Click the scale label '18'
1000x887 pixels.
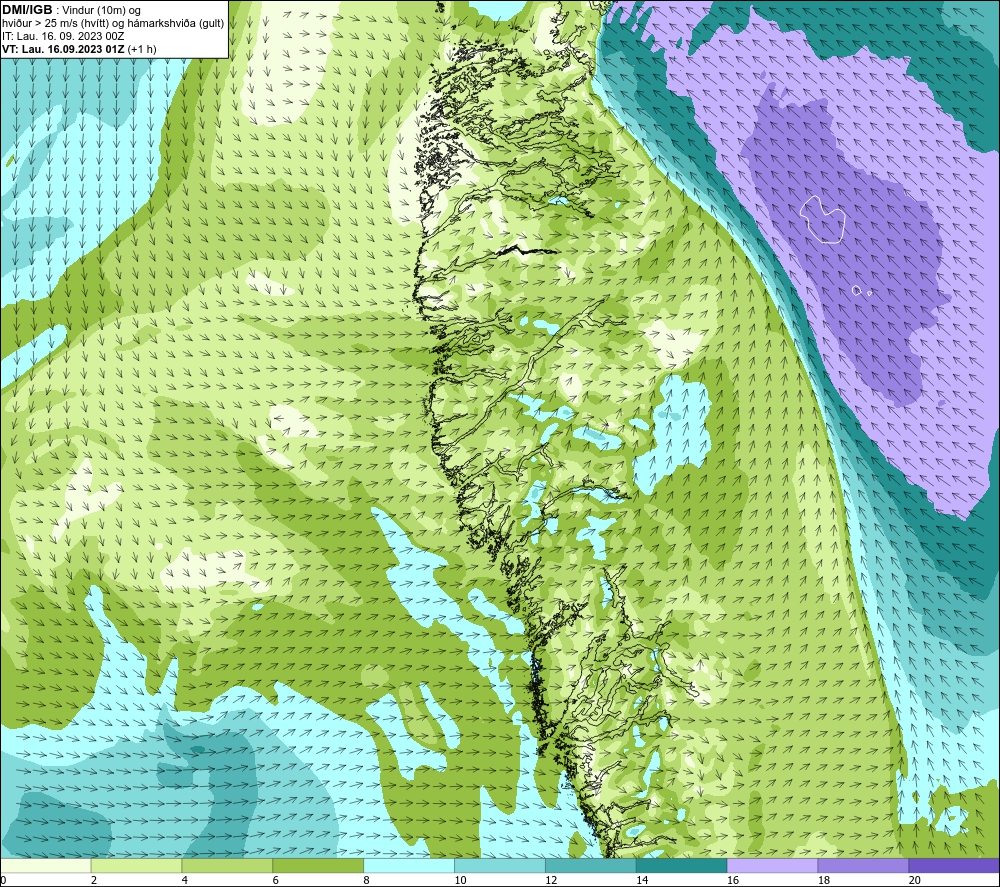click(x=823, y=880)
